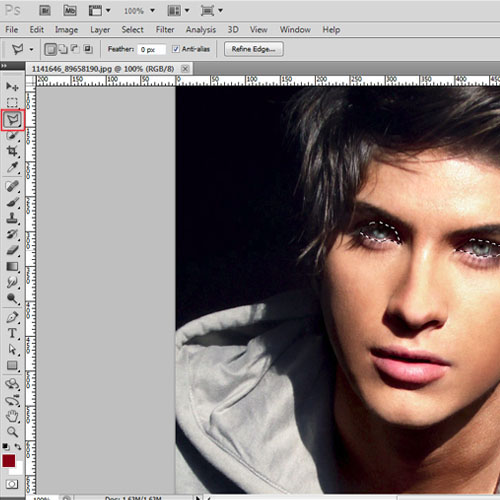
Task: Collapse the toolbox with double-arrow
Action: click(4, 66)
